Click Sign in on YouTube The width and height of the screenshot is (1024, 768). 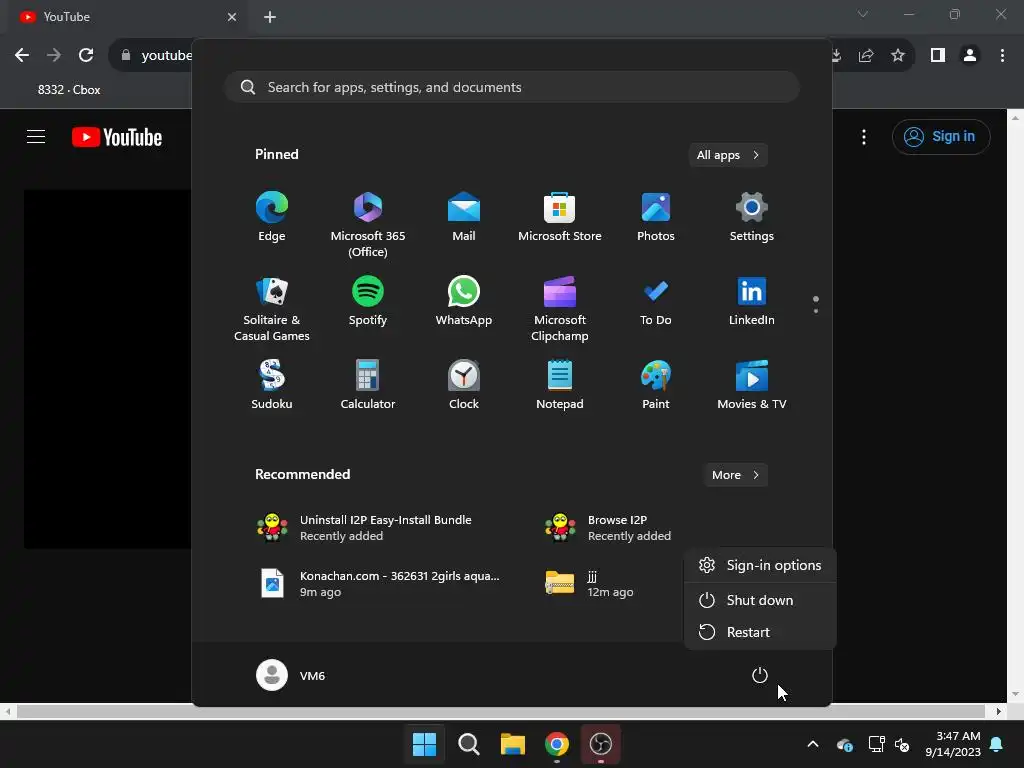click(941, 136)
